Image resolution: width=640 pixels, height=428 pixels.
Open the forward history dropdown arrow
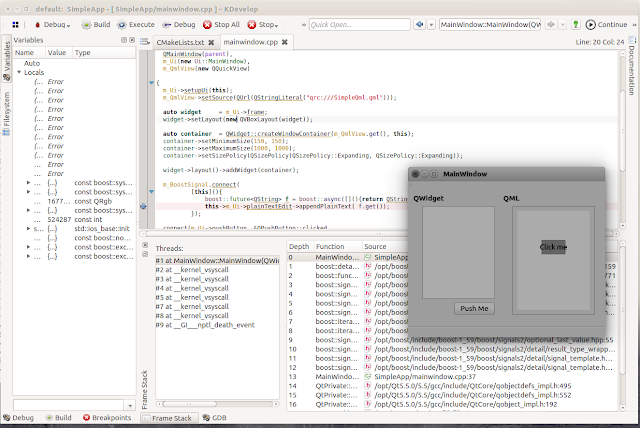[563, 25]
